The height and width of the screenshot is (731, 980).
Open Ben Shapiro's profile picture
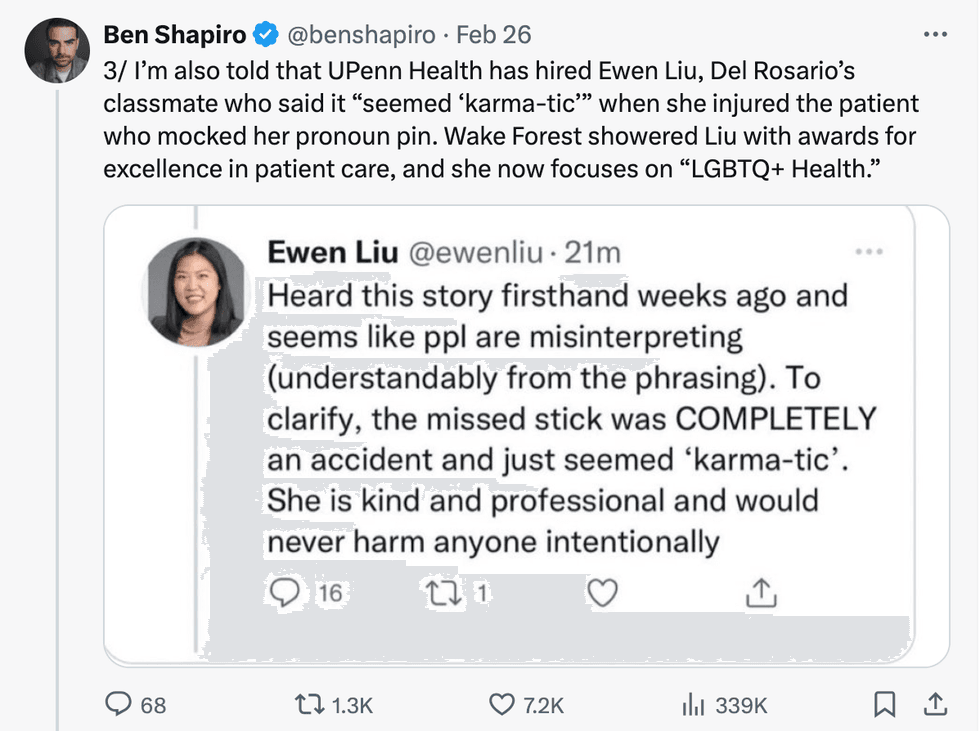[57, 50]
